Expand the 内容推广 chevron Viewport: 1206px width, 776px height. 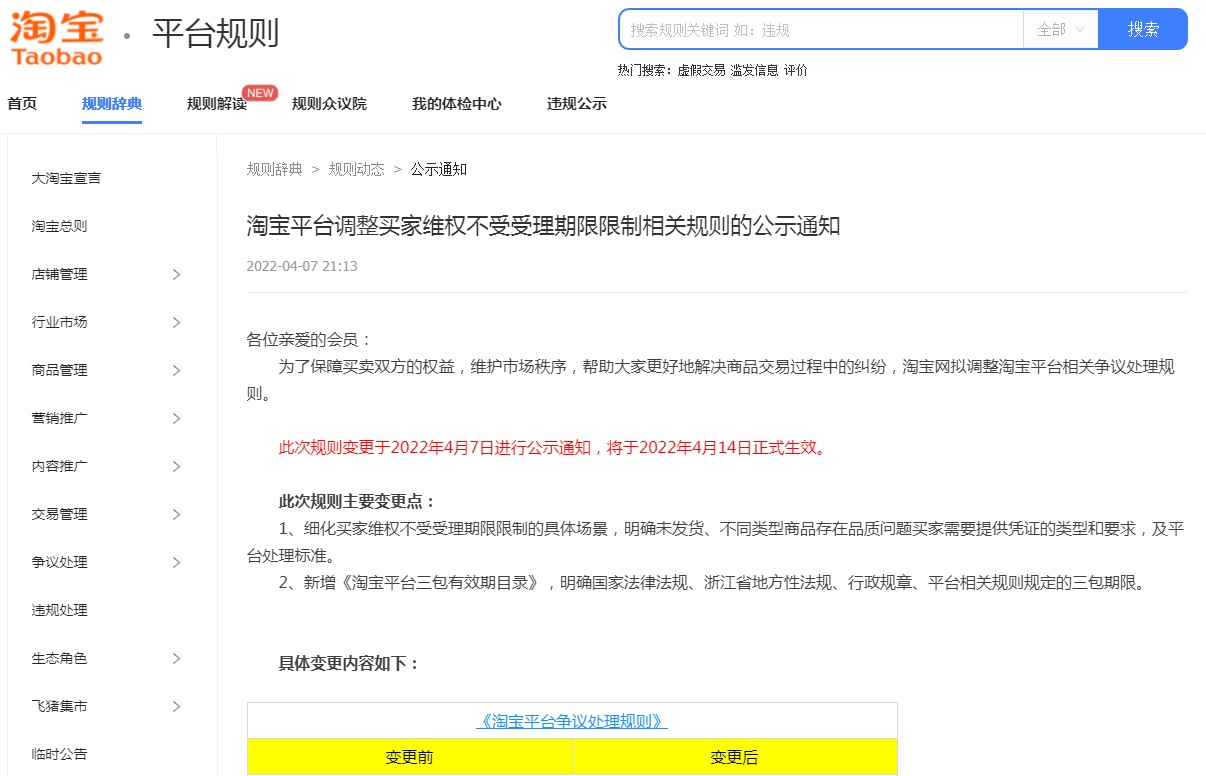coord(176,466)
